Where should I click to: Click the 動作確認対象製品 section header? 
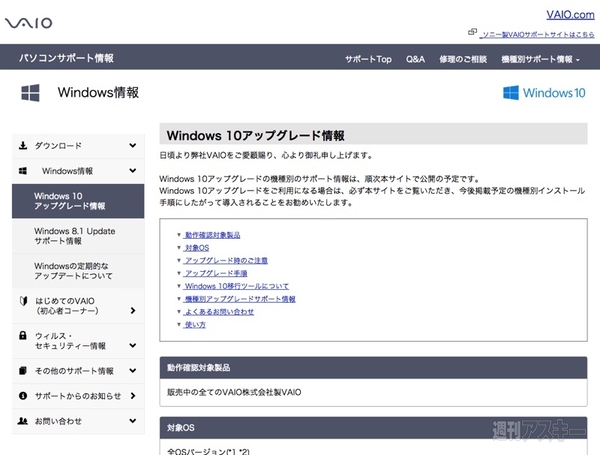373,368
